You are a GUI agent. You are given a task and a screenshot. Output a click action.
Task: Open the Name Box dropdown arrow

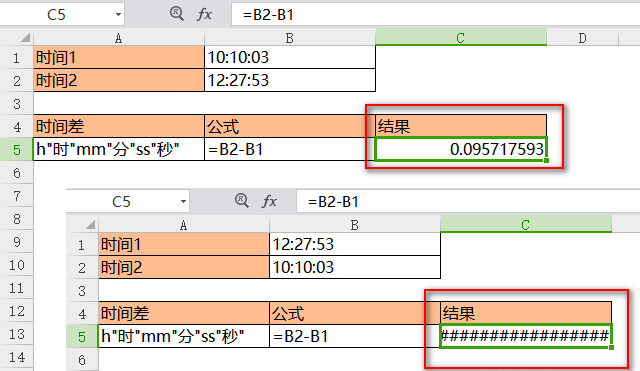click(118, 15)
